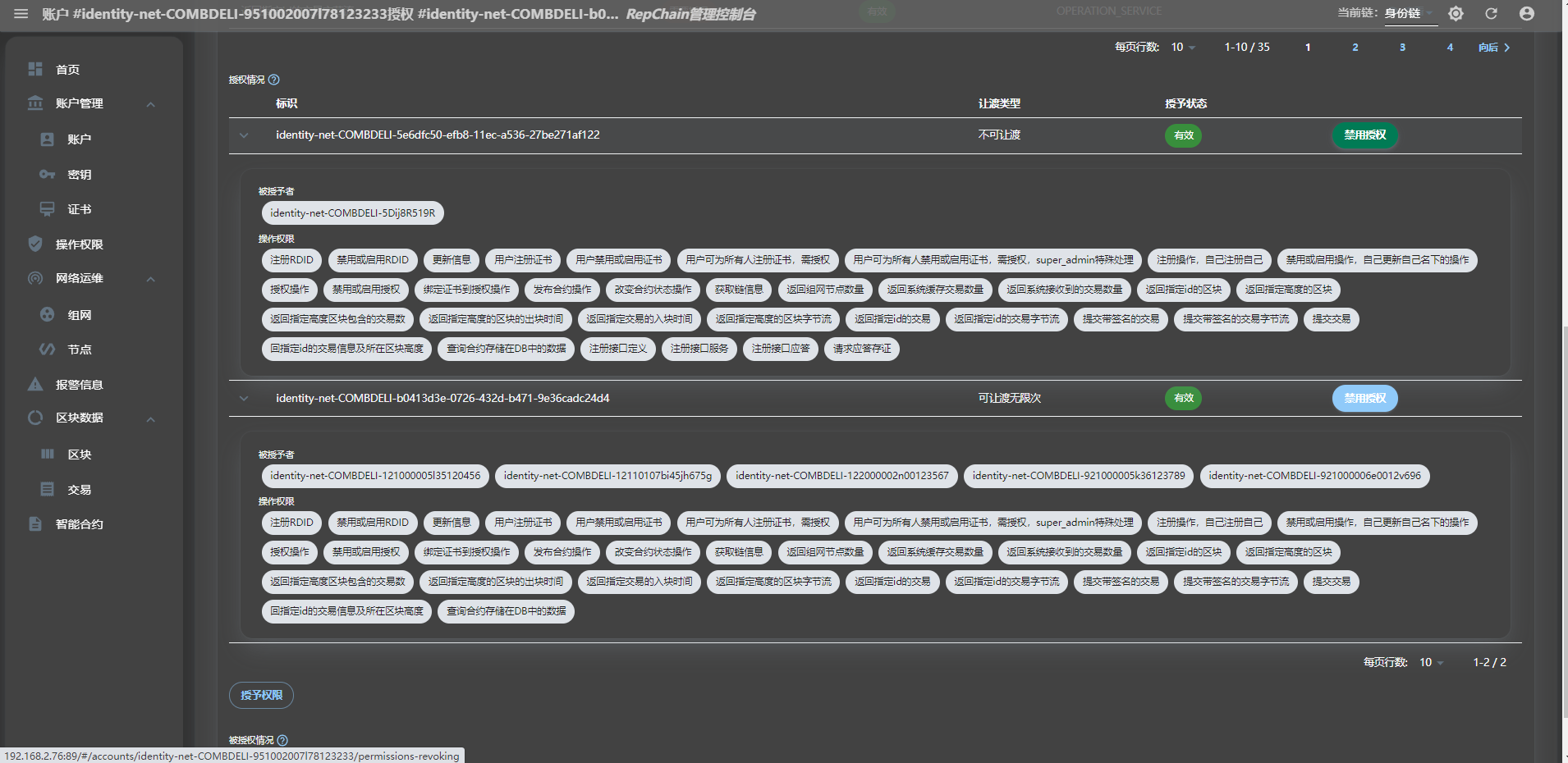Click 有效 status badge of 可让渡无限次 row
This screenshot has height=763, width=1568.
1183,399
